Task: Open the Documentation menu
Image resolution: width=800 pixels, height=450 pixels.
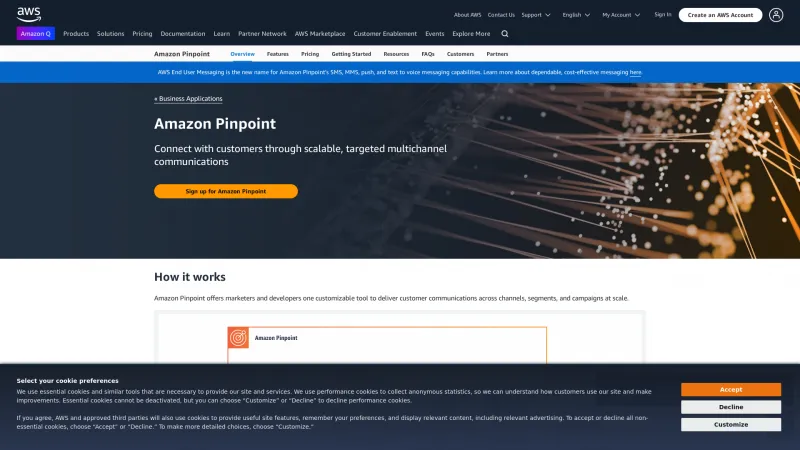Action: click(183, 34)
